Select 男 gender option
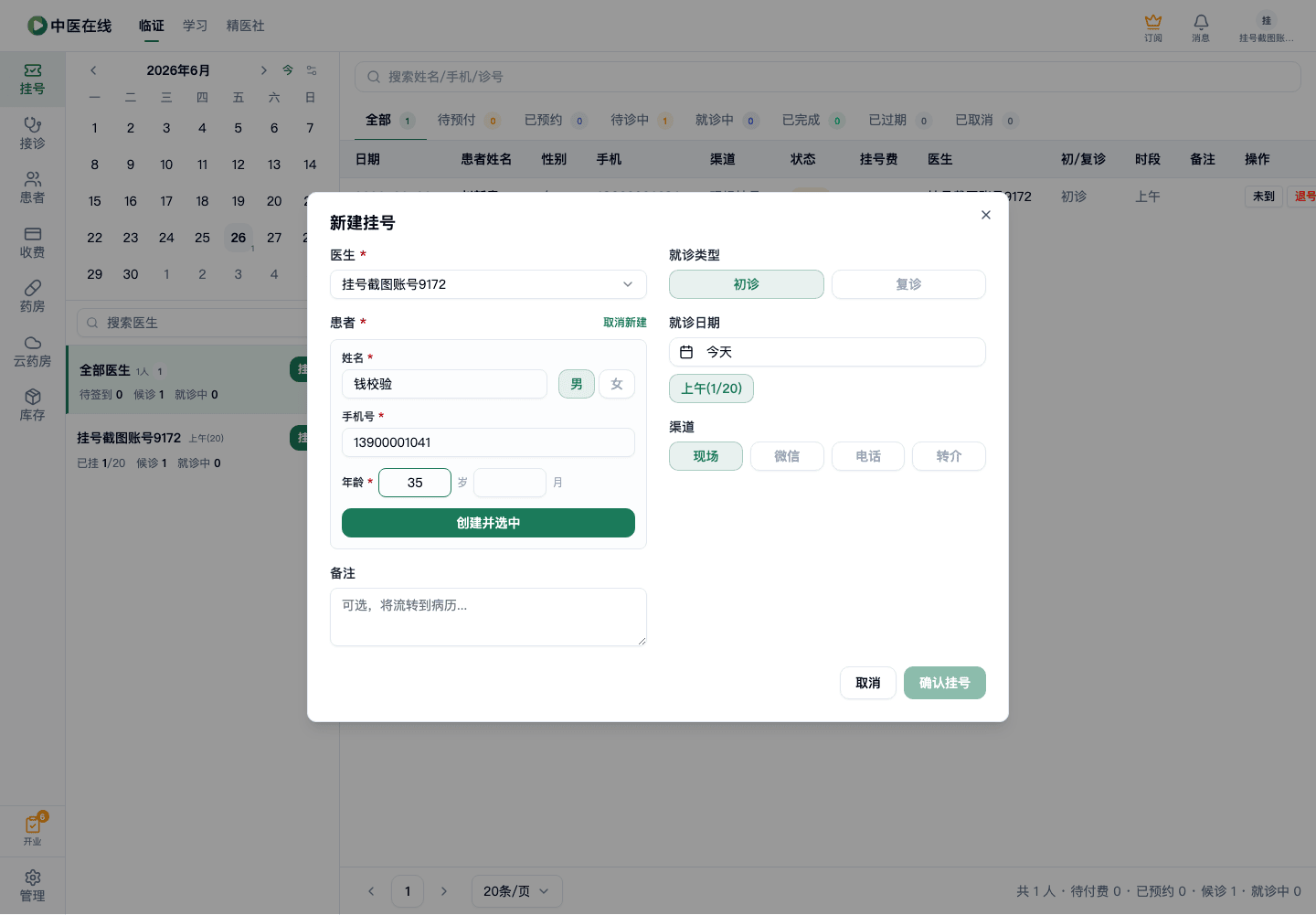Viewport: 1316px width, 915px height. coord(577,384)
